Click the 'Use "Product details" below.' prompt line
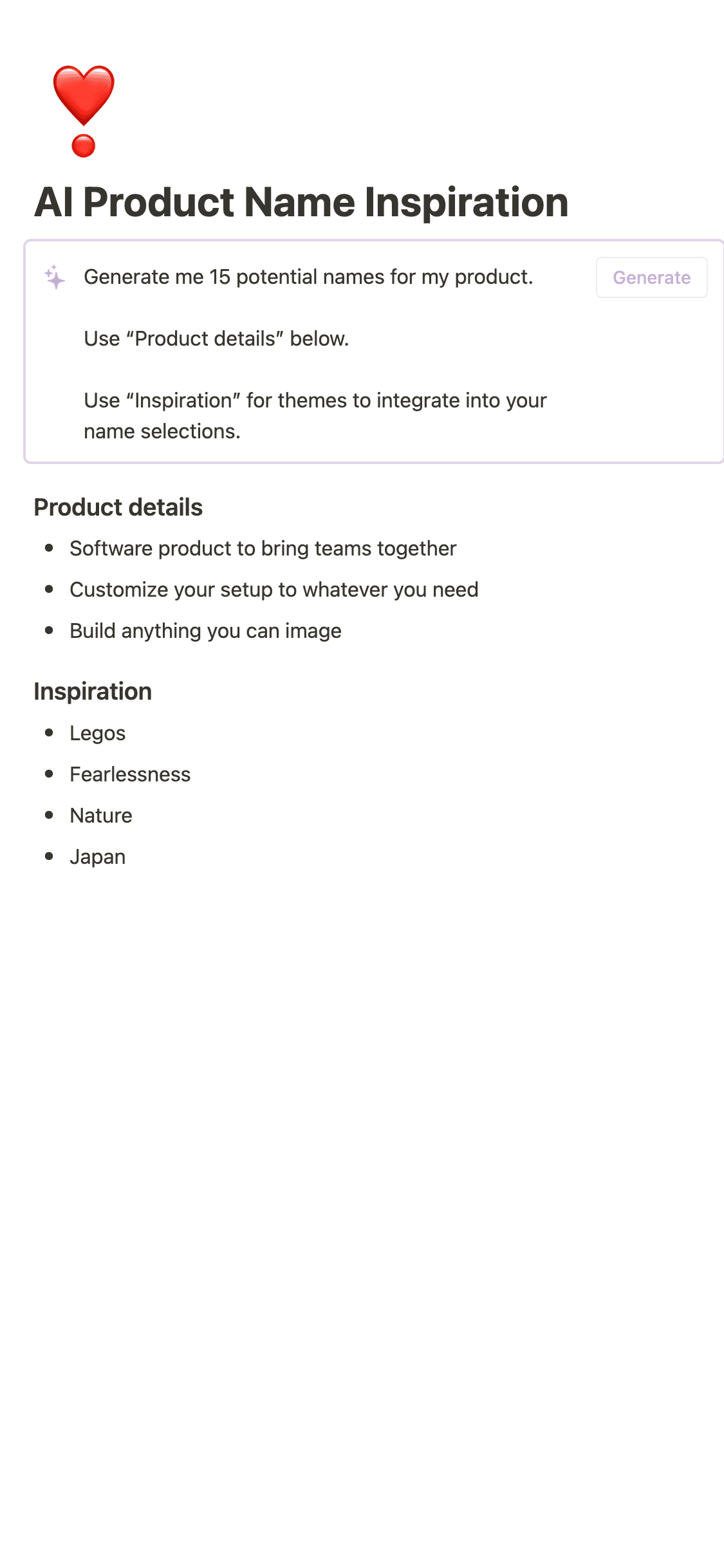Viewport: 724px width, 1568px height. pyautogui.click(x=216, y=339)
